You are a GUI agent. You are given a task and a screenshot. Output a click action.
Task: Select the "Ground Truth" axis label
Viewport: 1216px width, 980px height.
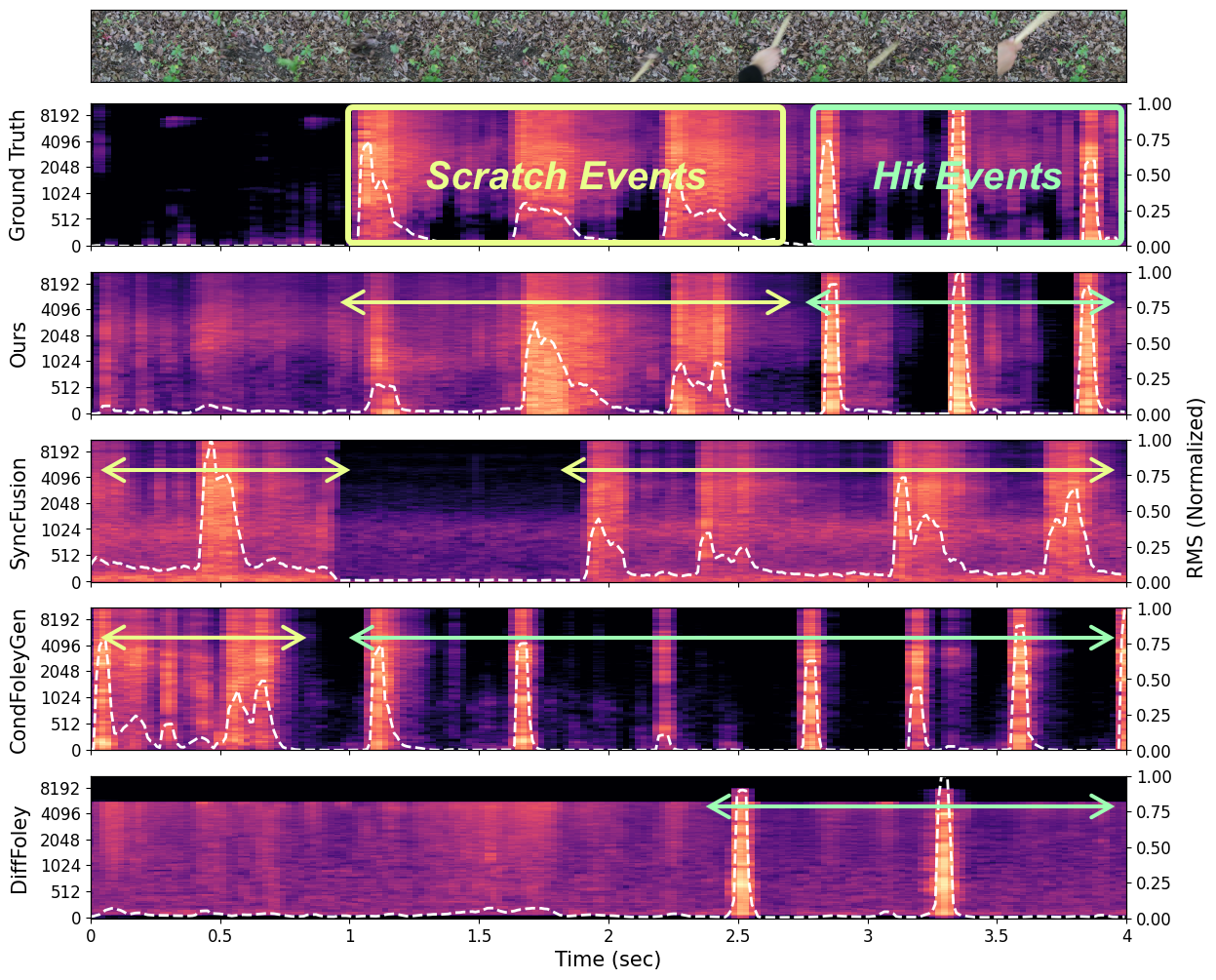18,175
